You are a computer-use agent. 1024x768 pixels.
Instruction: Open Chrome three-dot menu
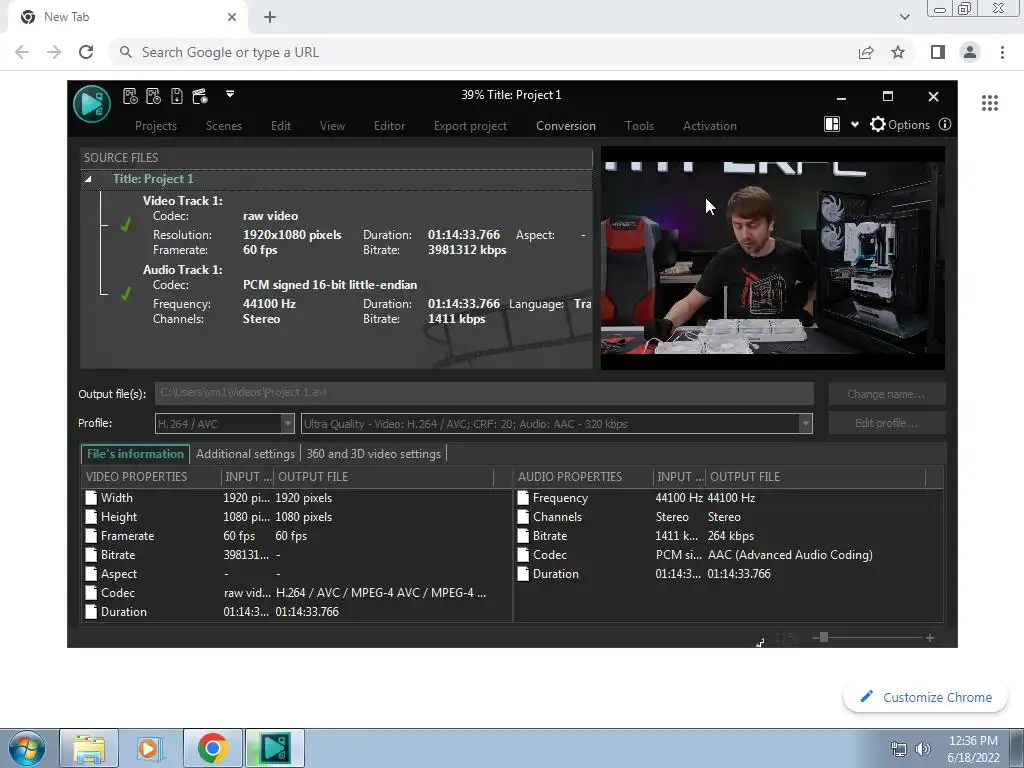tap(1002, 52)
